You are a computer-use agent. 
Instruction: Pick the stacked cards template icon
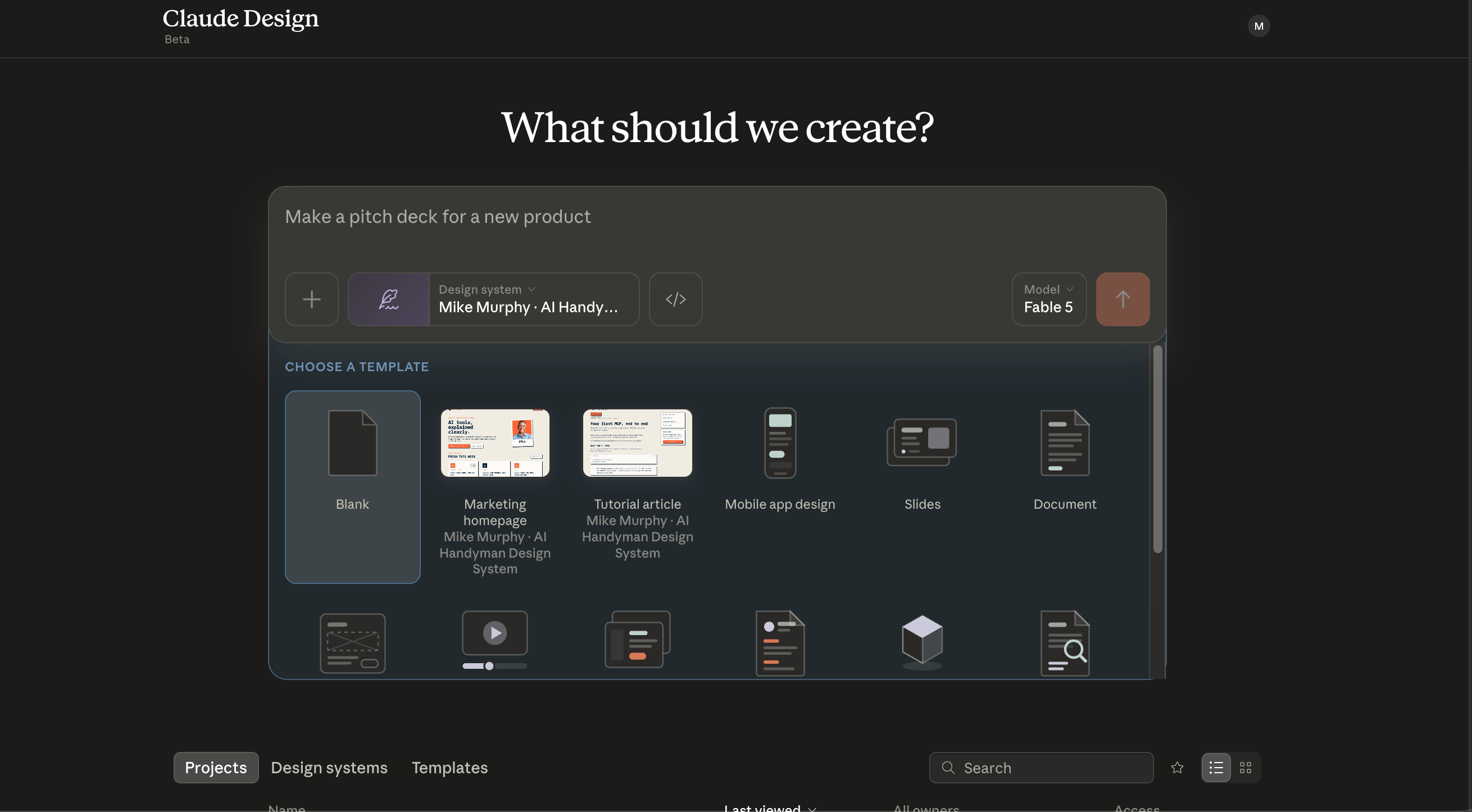637,639
